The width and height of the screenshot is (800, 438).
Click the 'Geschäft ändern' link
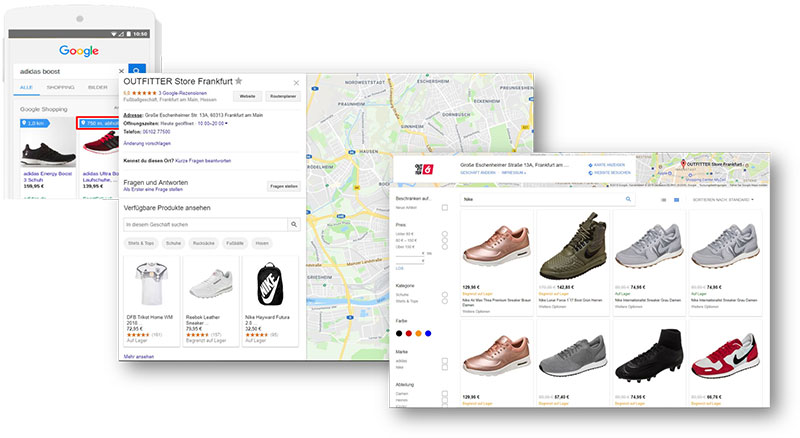[x=478, y=173]
